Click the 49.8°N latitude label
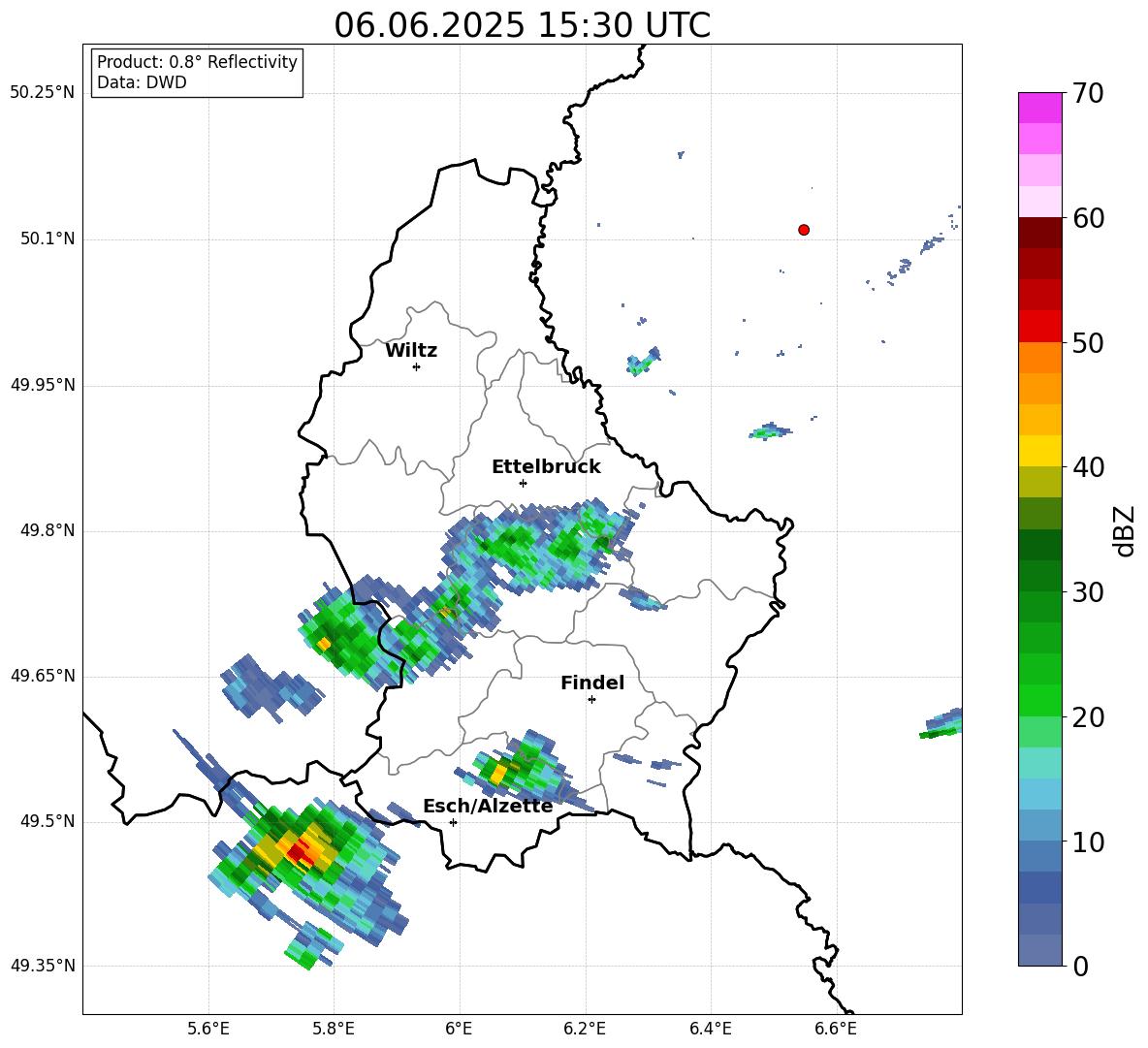The height and width of the screenshot is (1048, 1148). 48,530
